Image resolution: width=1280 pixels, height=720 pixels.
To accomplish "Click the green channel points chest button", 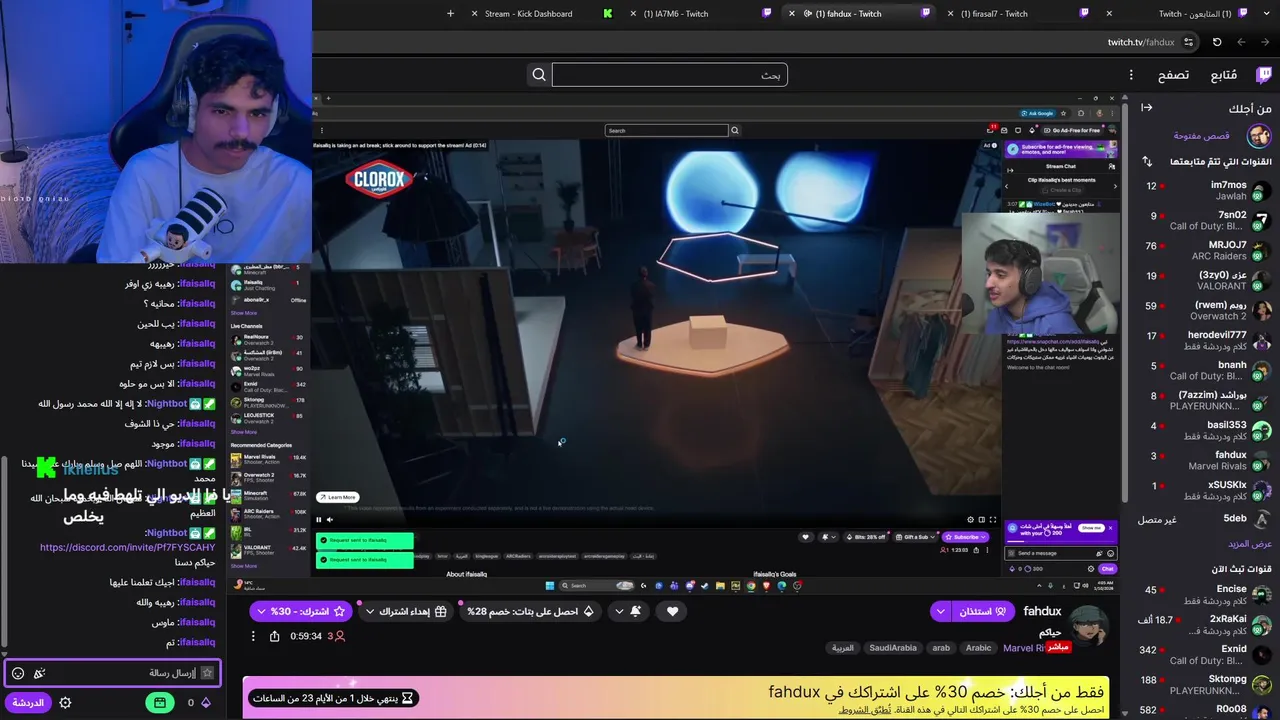I will (159, 703).
